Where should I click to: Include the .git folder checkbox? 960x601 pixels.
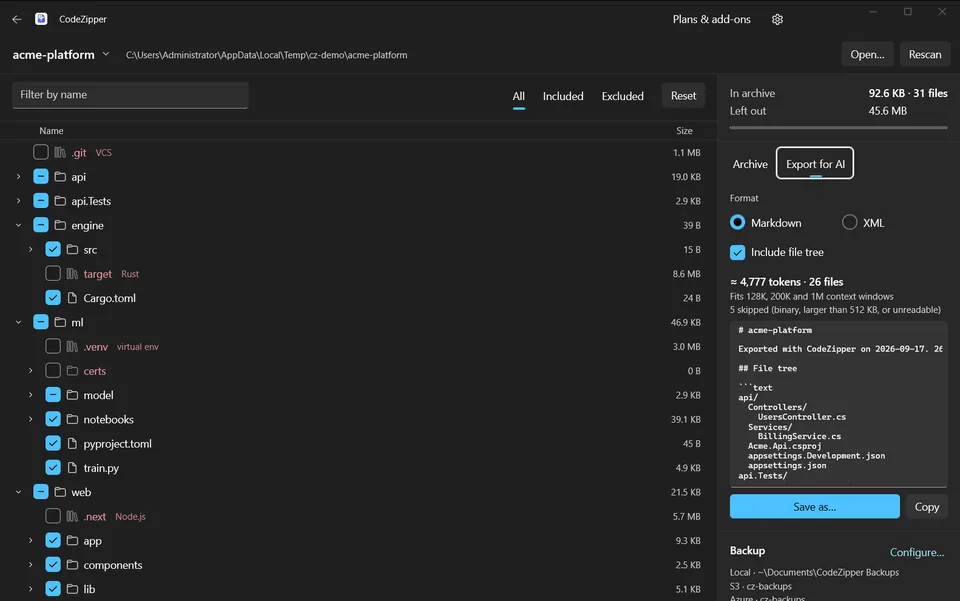coord(41,152)
